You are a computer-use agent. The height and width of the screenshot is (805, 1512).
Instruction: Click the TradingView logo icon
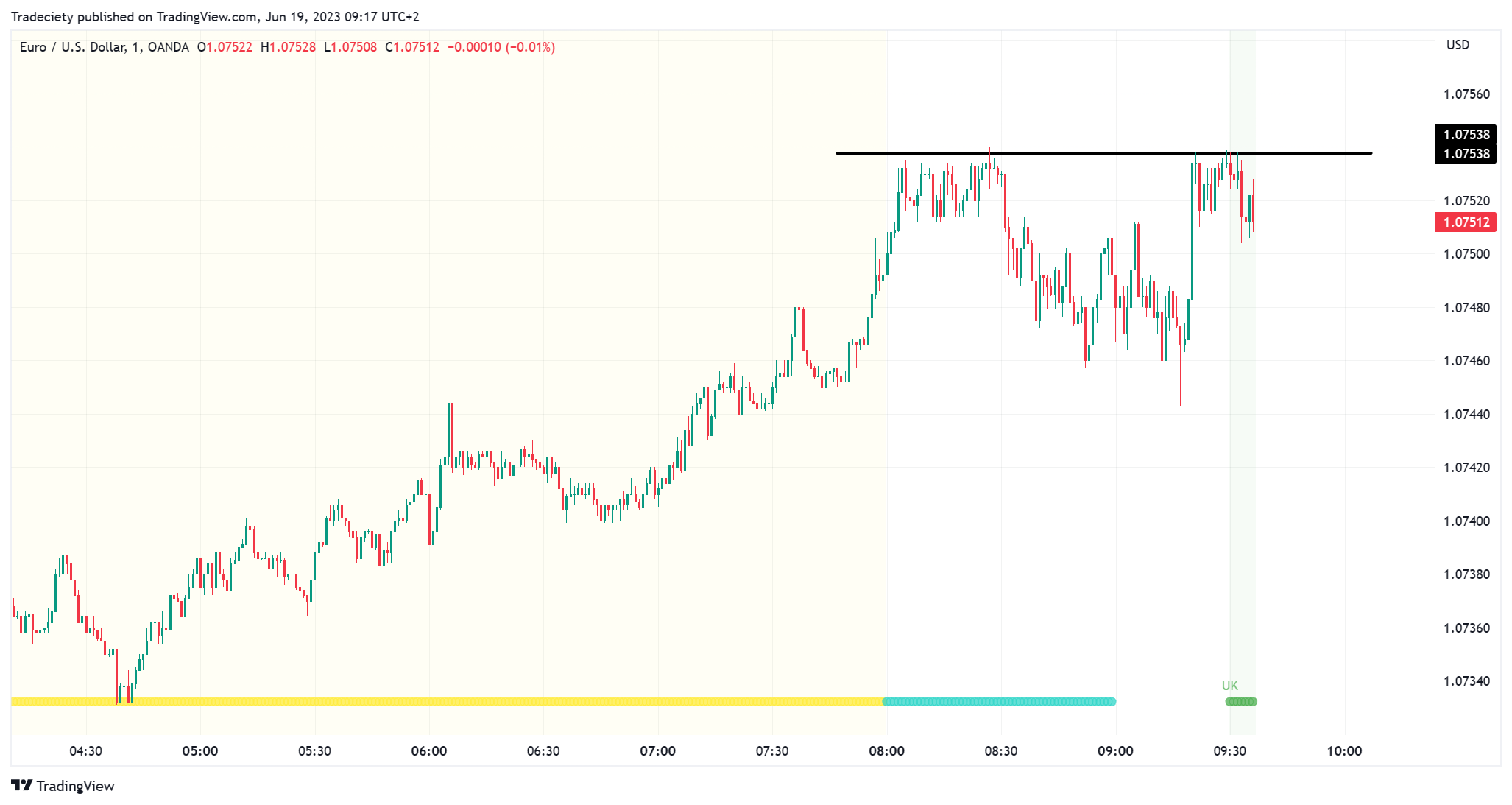click(22, 786)
